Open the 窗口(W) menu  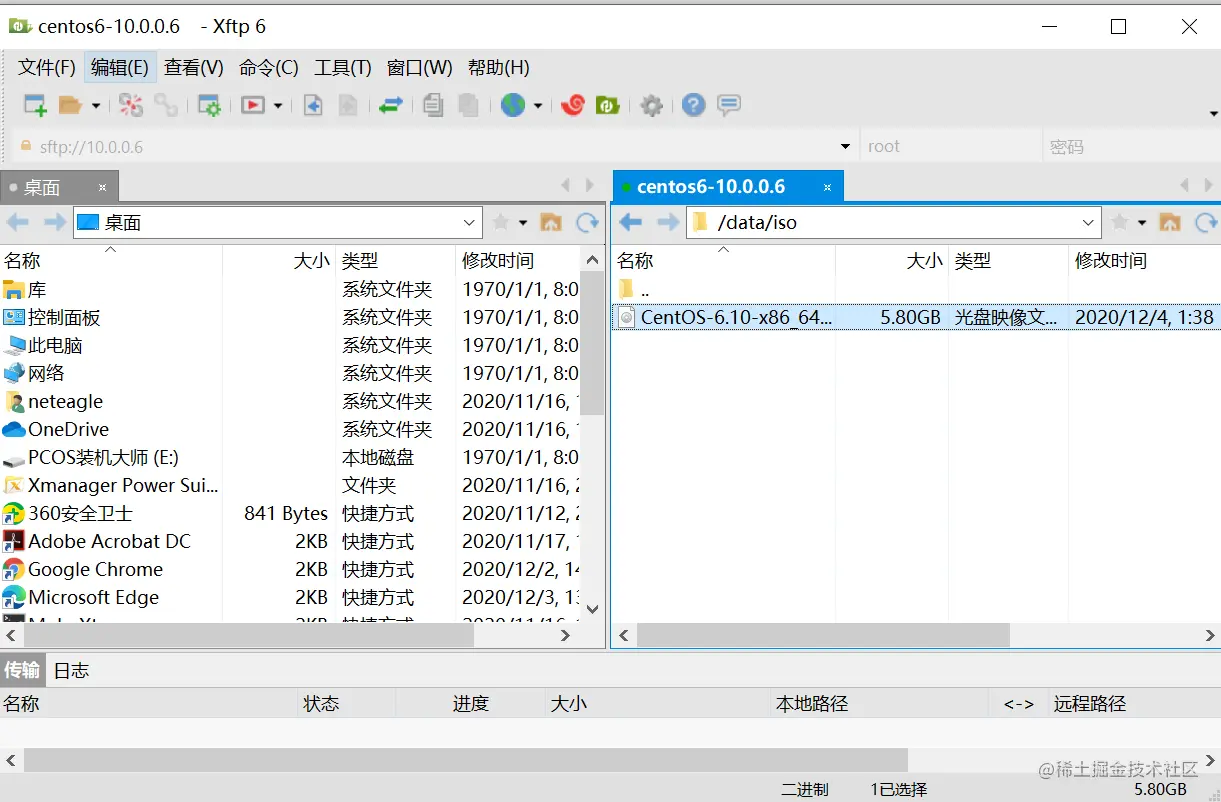tap(420, 67)
